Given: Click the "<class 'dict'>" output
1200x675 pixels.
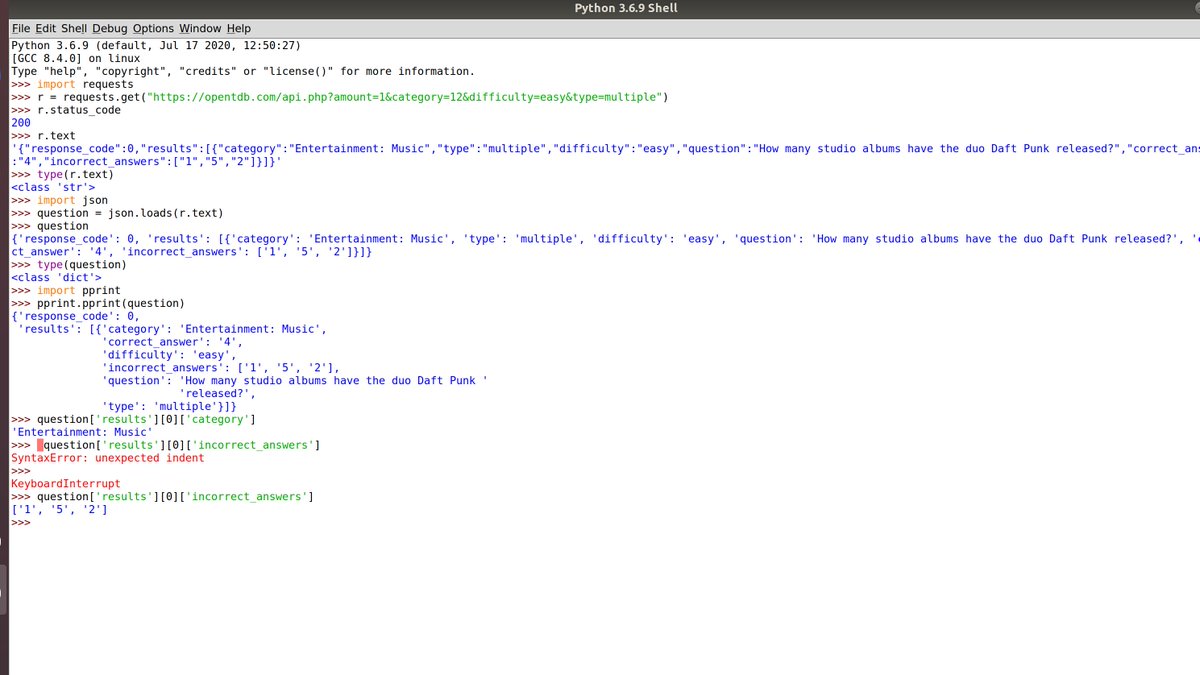Looking at the screenshot, I should tap(56, 277).
